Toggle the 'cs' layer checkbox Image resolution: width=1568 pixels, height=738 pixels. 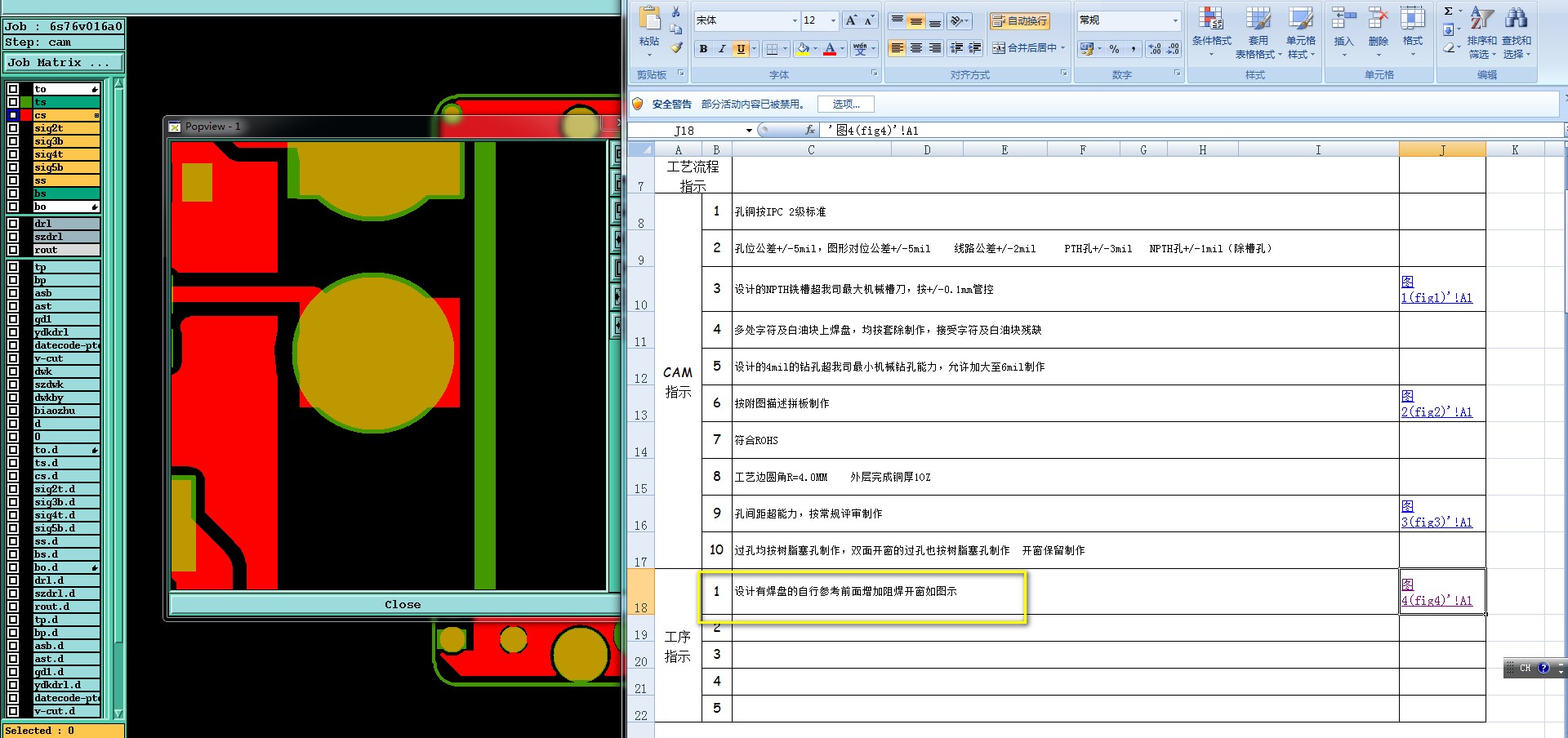13,115
